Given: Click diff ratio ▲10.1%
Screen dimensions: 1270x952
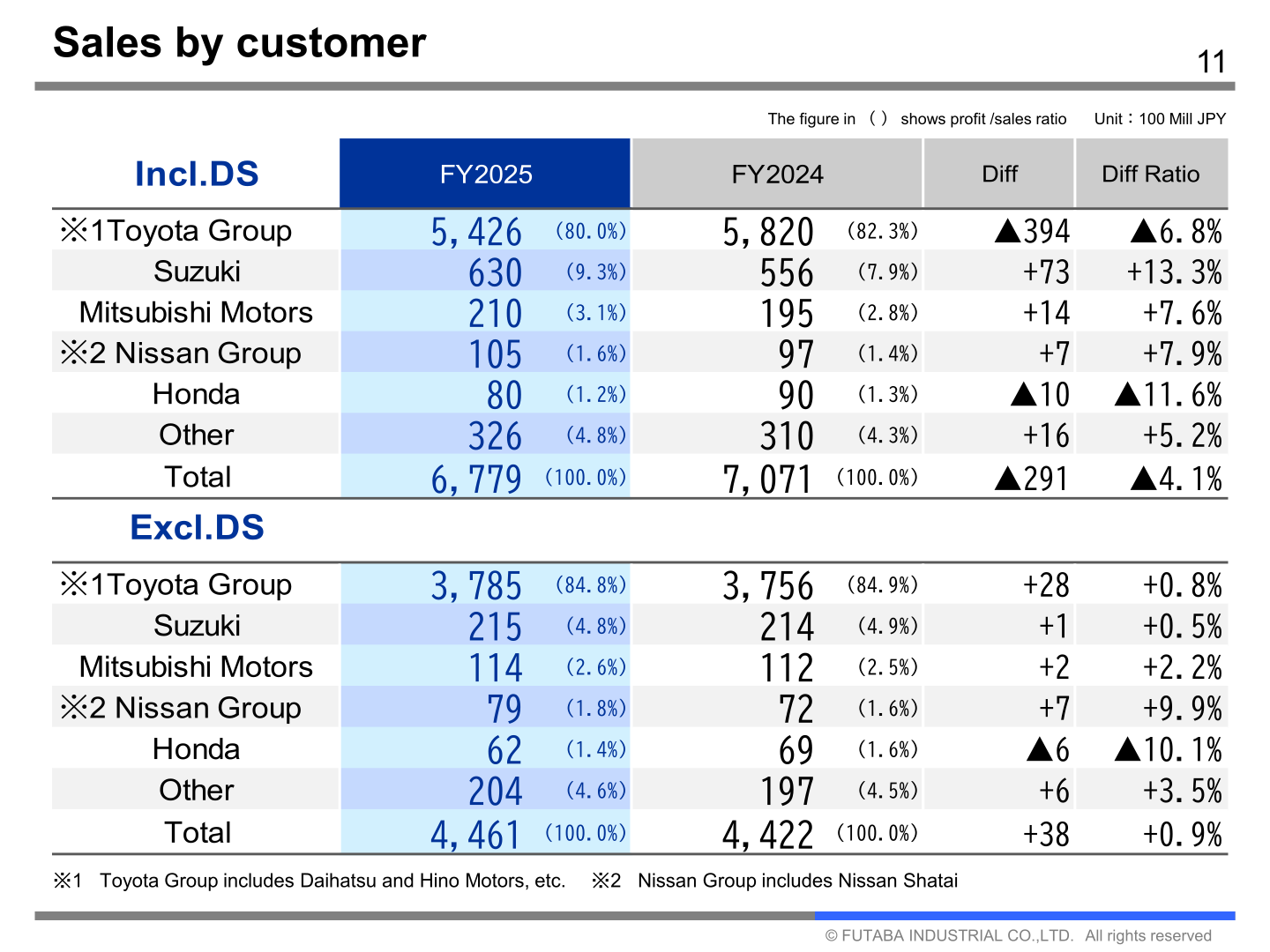Looking at the screenshot, I should coord(1169,750).
